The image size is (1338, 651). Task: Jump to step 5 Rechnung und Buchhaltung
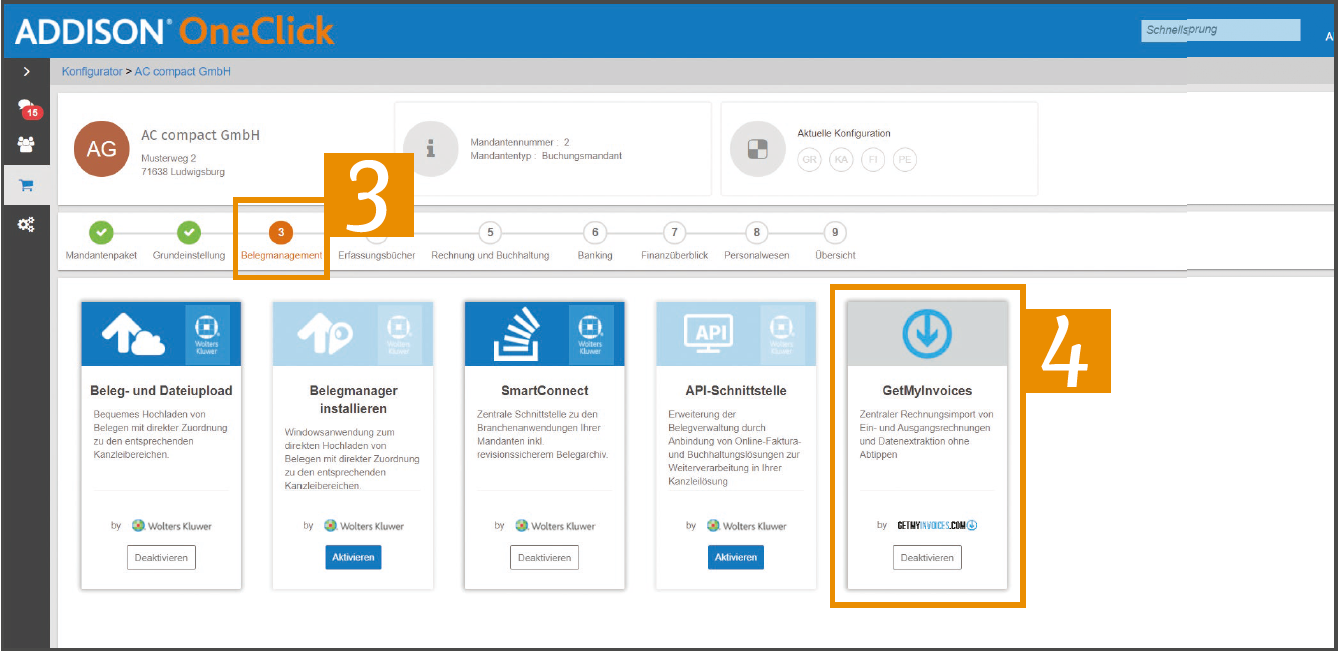tap(490, 241)
